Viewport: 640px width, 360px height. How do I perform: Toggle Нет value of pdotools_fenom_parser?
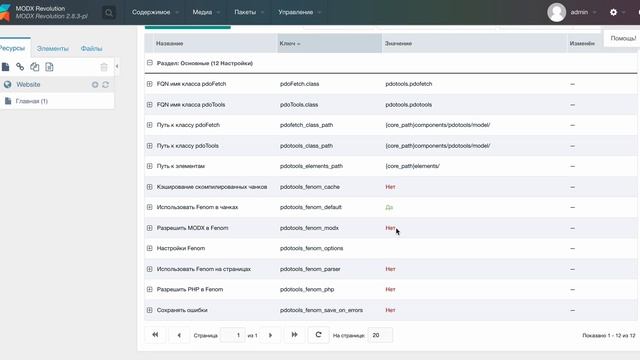click(390, 269)
